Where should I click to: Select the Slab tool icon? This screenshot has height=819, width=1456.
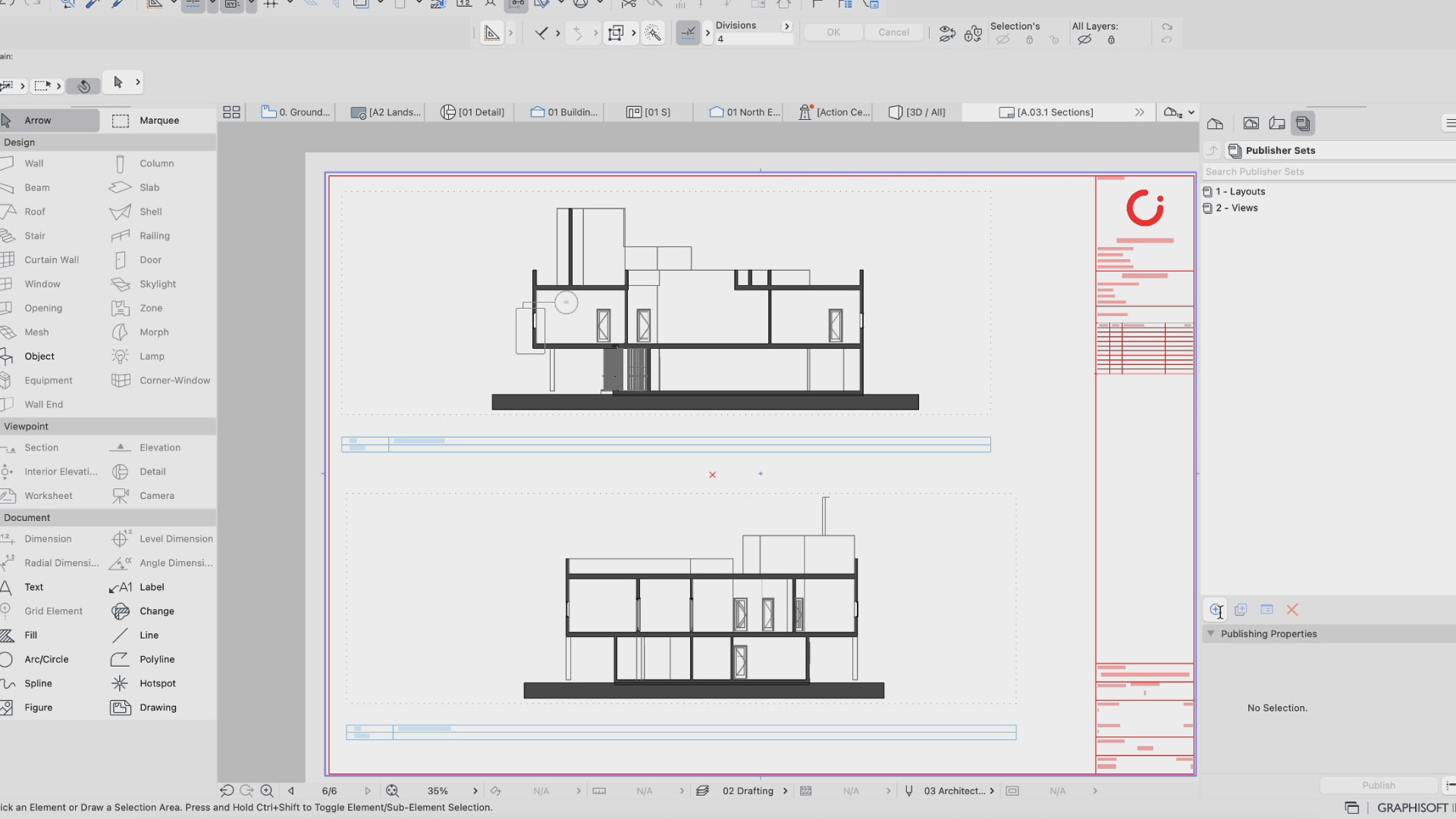[120, 187]
